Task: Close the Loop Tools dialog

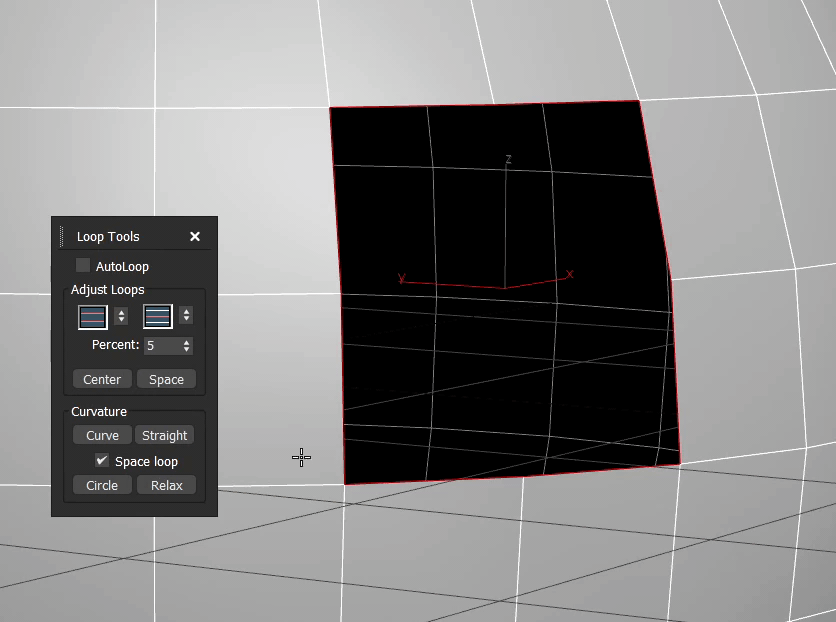Action: pos(195,236)
